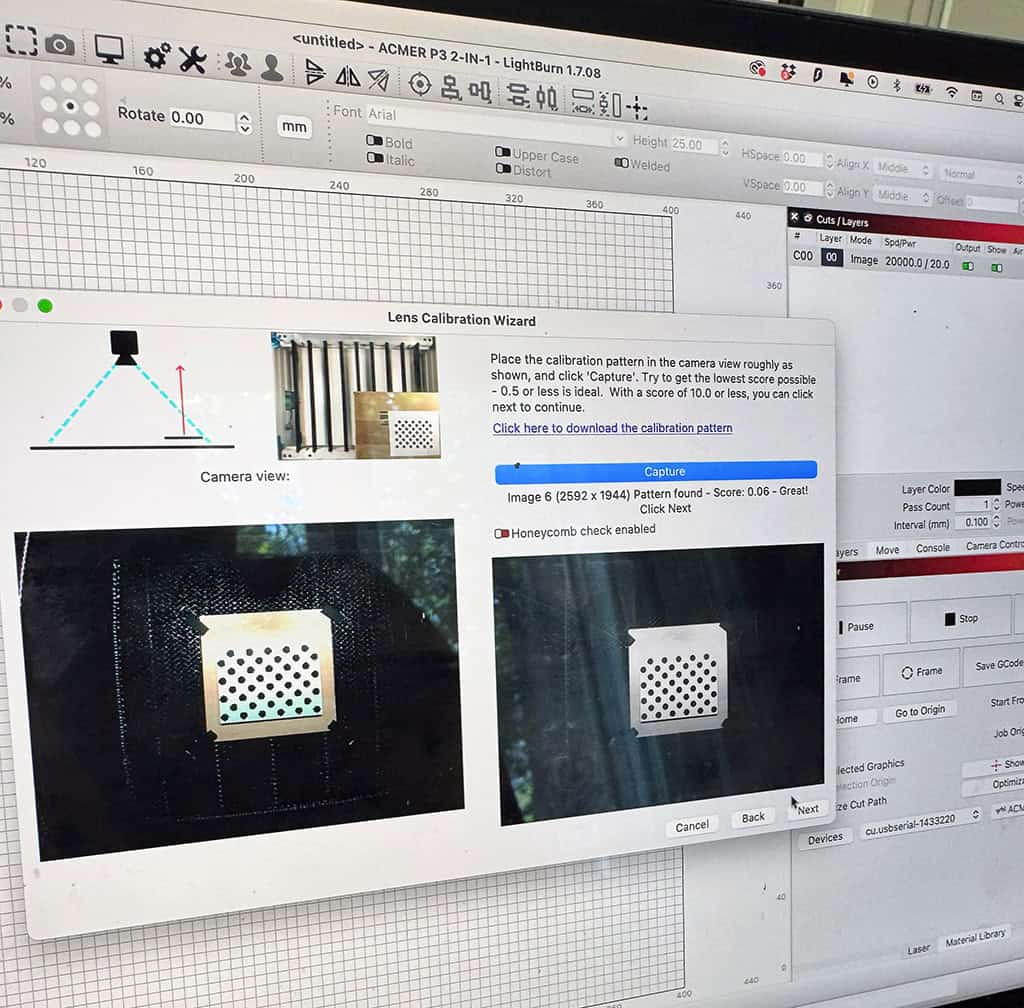This screenshot has height=1008, width=1024.
Task: Open the Font dropdown chevron
Action: [620, 138]
